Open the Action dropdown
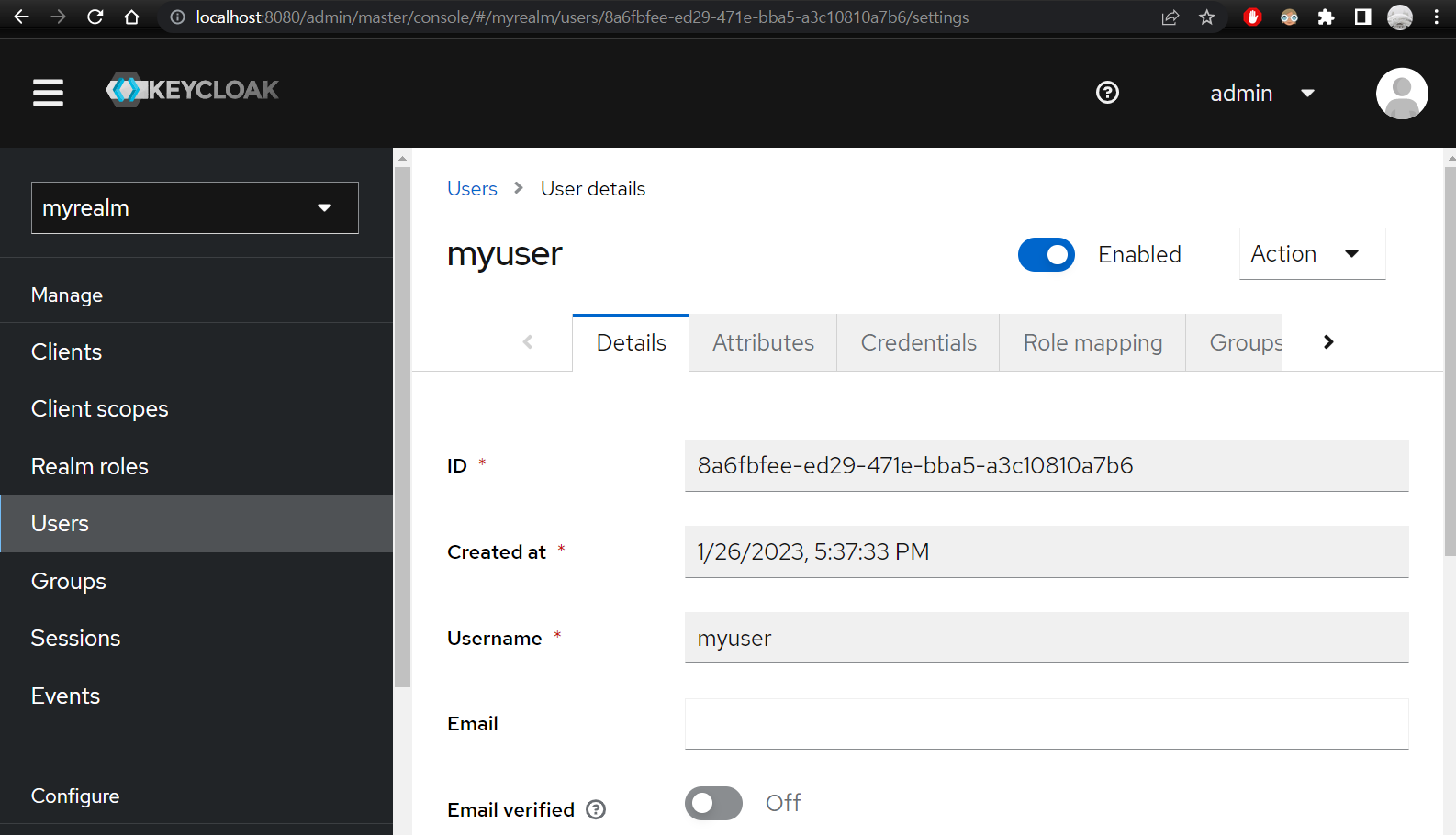 coord(1312,253)
